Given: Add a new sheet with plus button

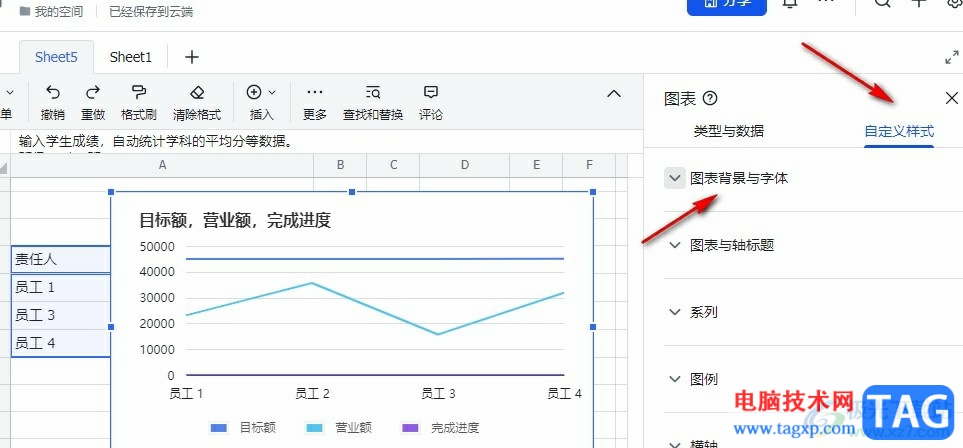Looking at the screenshot, I should point(192,57).
